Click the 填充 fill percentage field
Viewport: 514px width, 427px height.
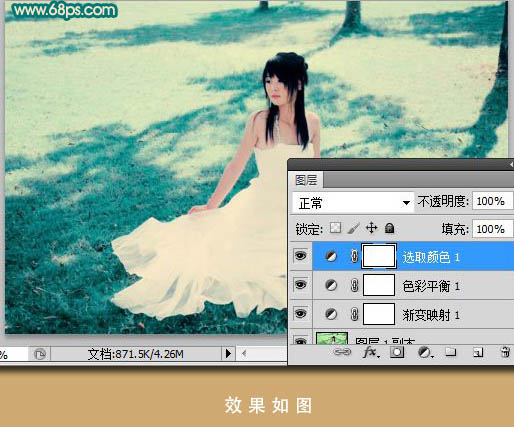click(x=492, y=229)
